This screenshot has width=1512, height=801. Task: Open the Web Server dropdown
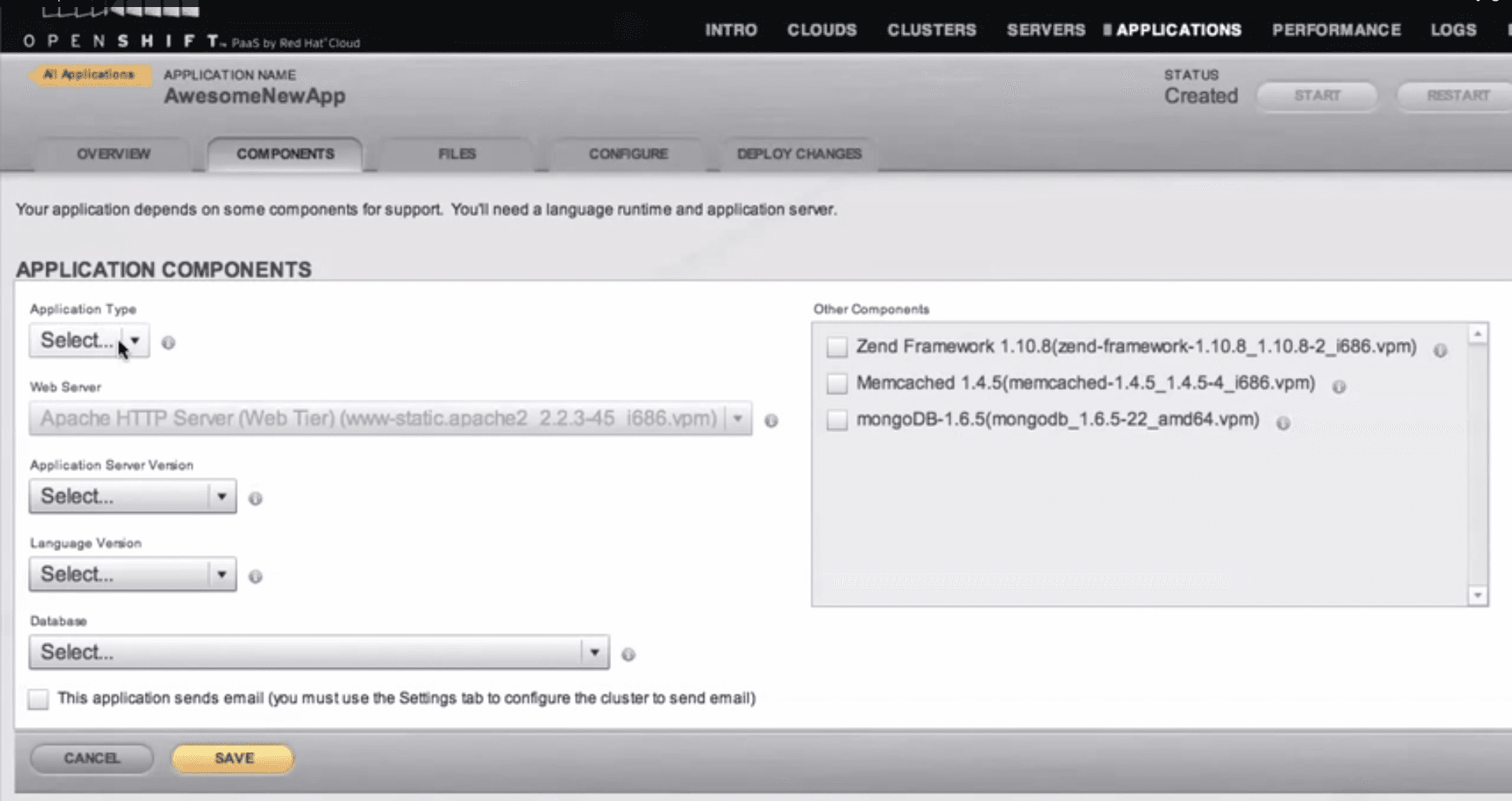point(391,418)
